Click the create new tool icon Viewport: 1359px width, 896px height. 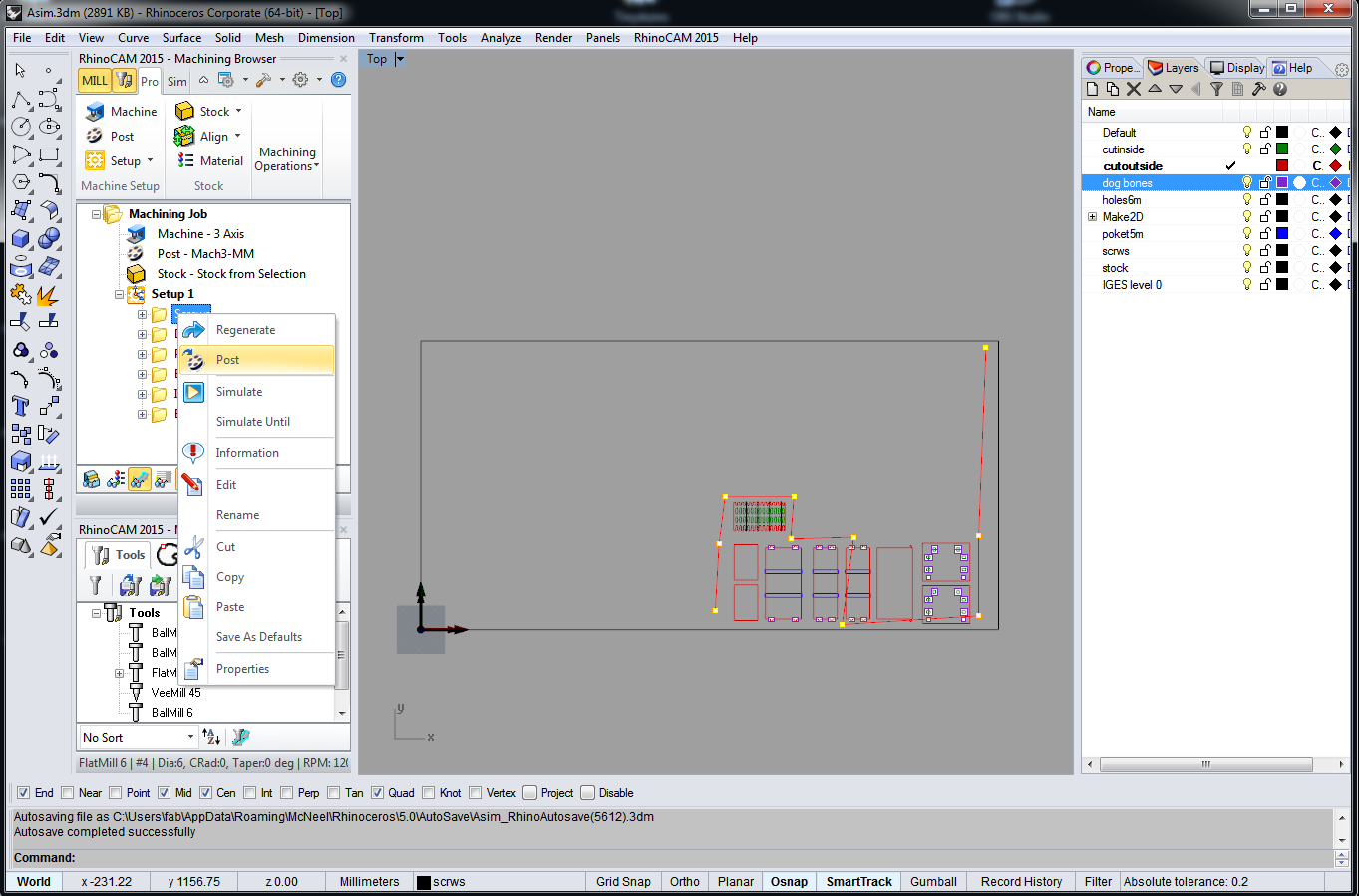coord(95,585)
